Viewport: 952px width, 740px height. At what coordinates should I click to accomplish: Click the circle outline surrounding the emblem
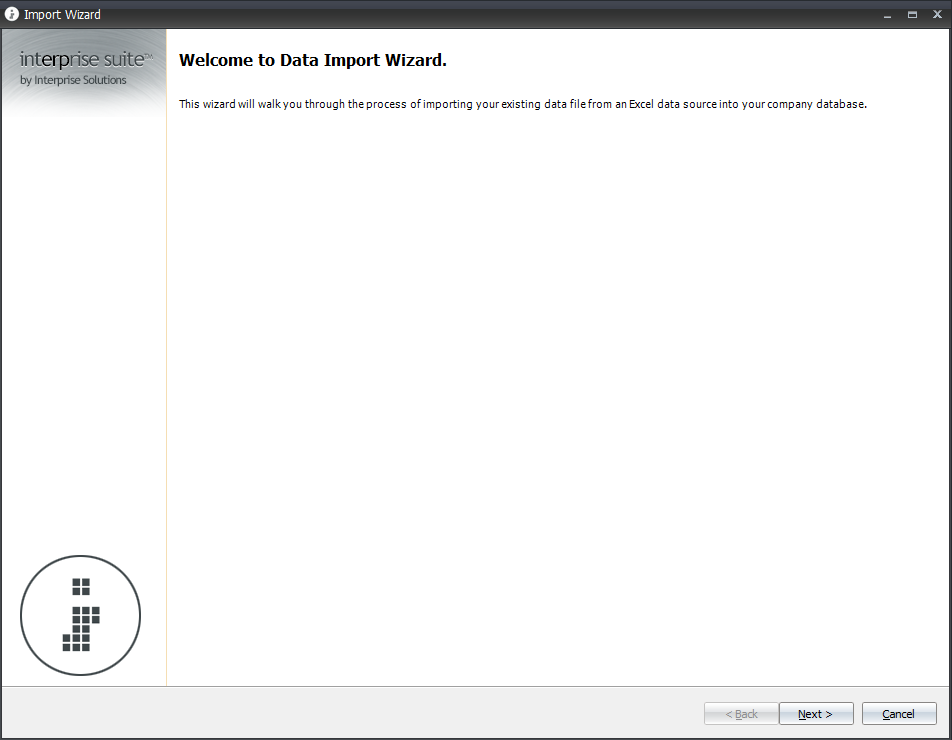point(80,557)
